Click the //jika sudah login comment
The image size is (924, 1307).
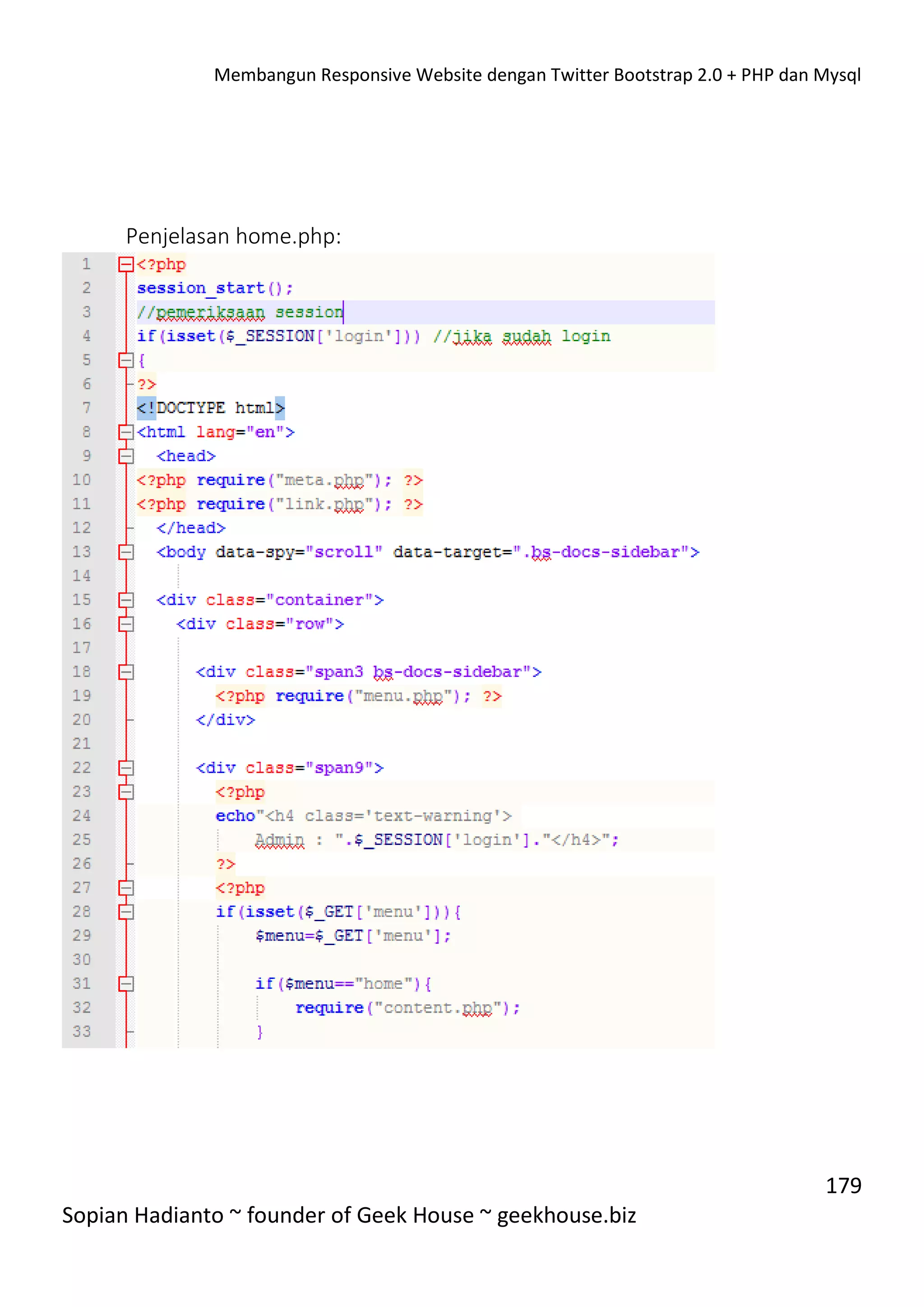(522, 336)
